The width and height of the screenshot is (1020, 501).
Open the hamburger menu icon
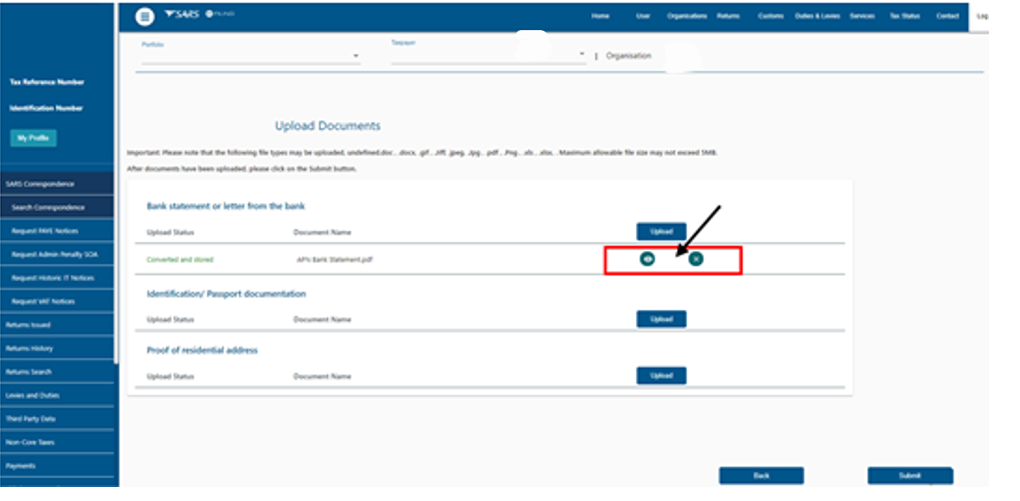click(145, 16)
